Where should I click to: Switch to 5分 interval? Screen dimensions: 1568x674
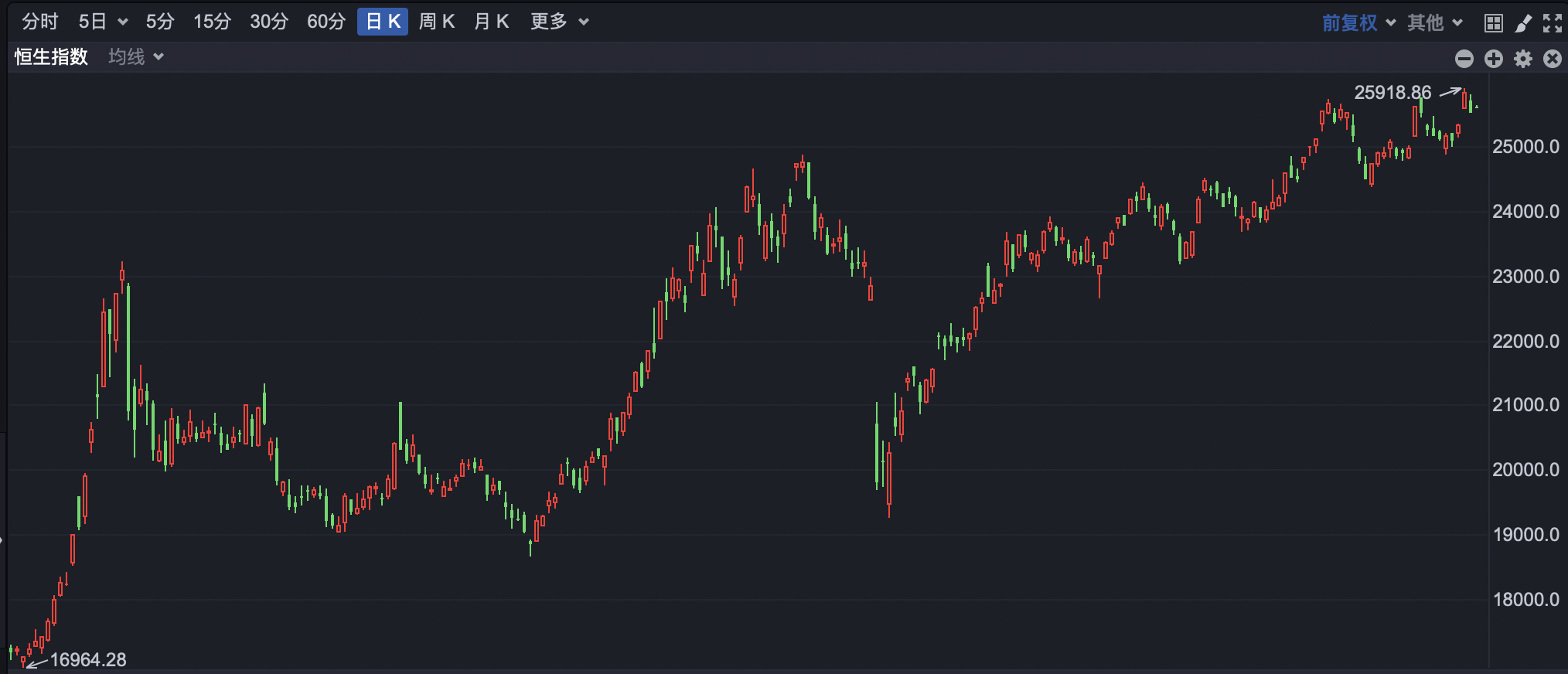(160, 22)
